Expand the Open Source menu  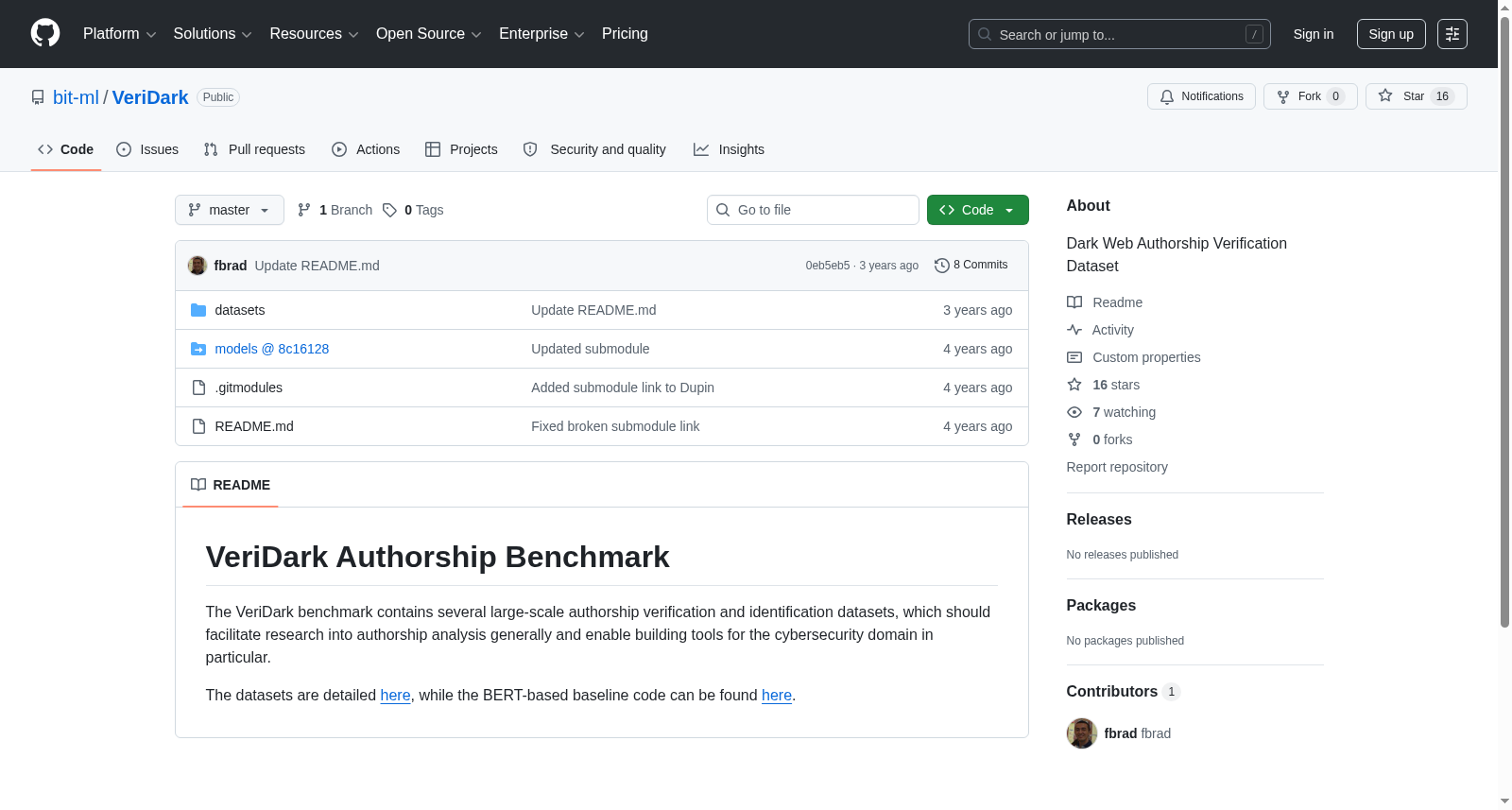coord(429,34)
